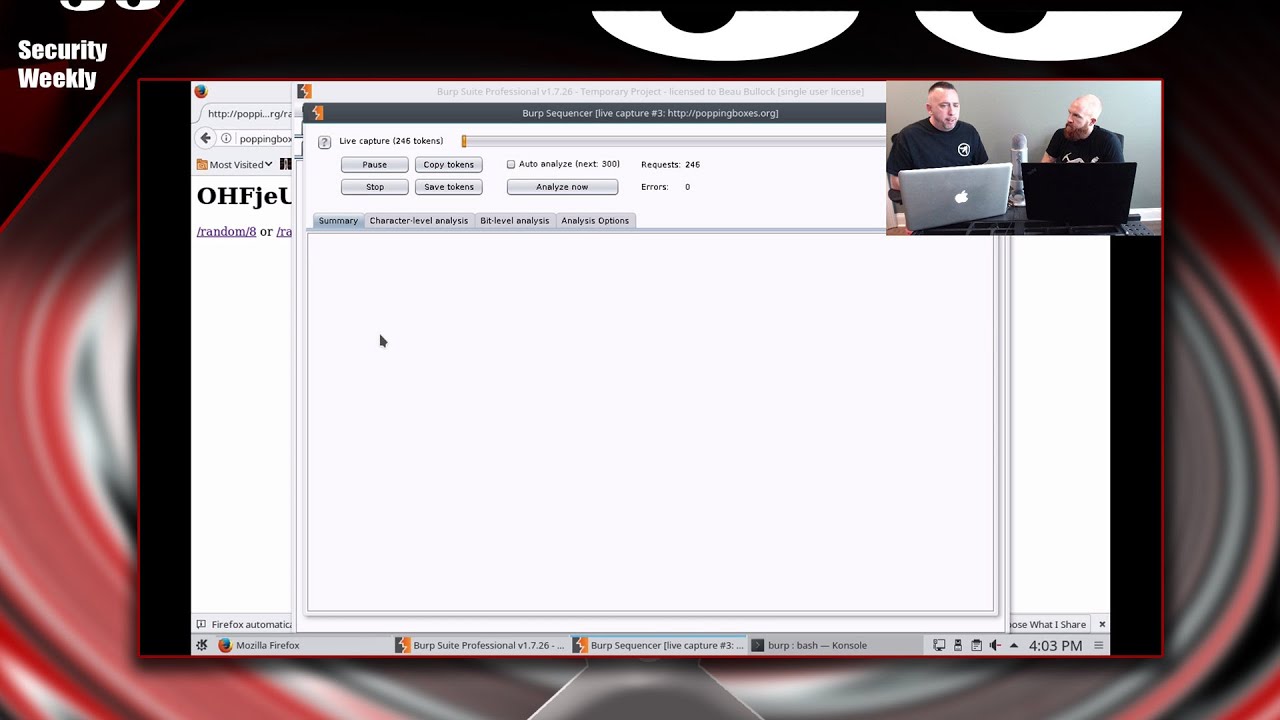
Task: Click the 'Errors: 0' text
Action: pos(666,187)
